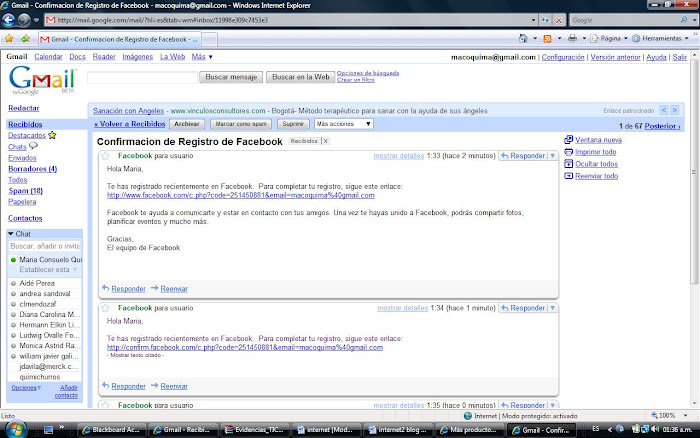Image resolution: width=700 pixels, height=438 pixels.
Task: Open the Más acciones dropdown
Action: point(344,124)
